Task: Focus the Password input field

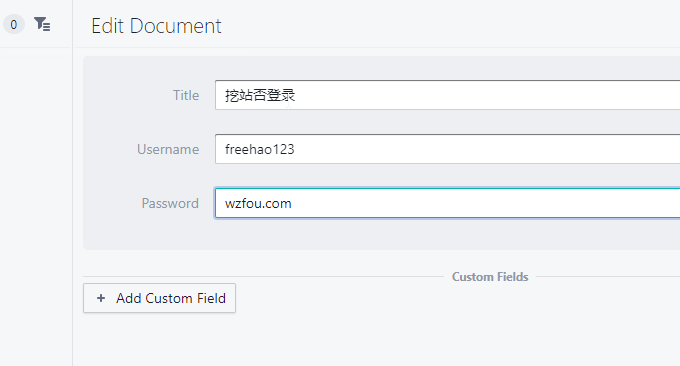Action: [448, 203]
